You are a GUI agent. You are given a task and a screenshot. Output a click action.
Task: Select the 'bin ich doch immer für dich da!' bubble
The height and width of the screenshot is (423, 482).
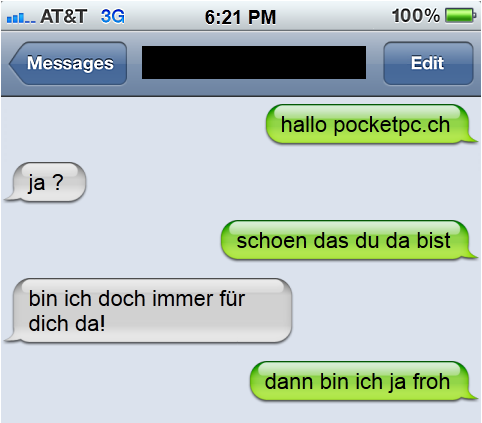coord(148,311)
